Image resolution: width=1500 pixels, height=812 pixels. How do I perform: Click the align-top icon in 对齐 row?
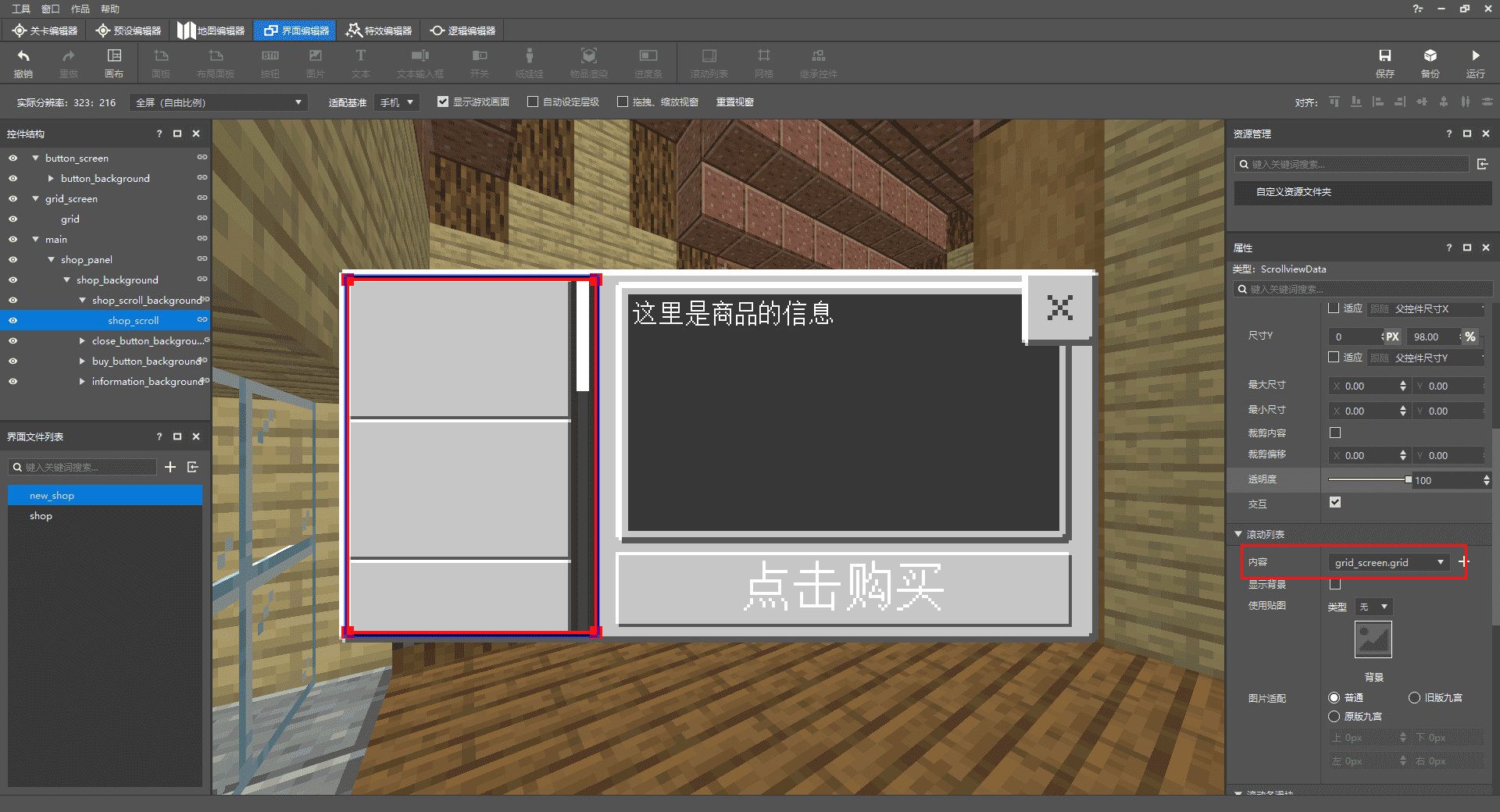coord(1334,101)
